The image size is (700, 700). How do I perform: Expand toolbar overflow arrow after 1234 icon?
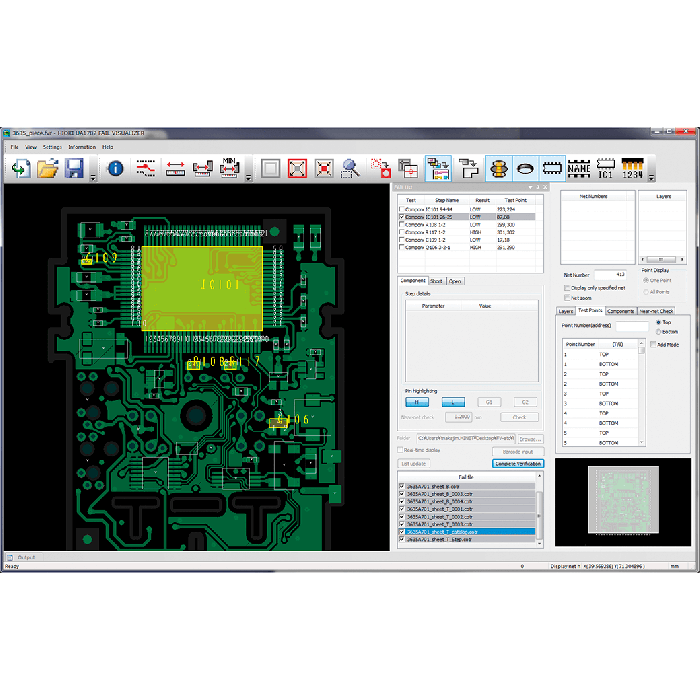pyautogui.click(x=651, y=178)
